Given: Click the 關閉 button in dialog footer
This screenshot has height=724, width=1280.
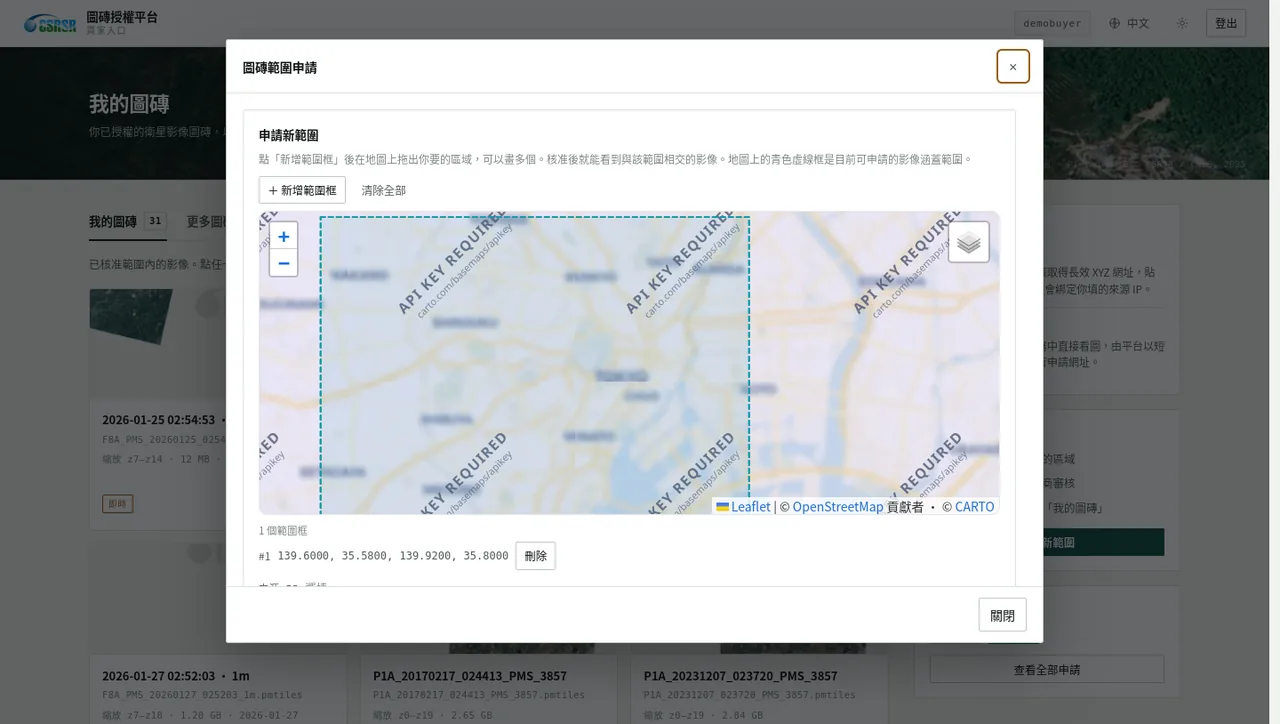Looking at the screenshot, I should [x=1002, y=615].
